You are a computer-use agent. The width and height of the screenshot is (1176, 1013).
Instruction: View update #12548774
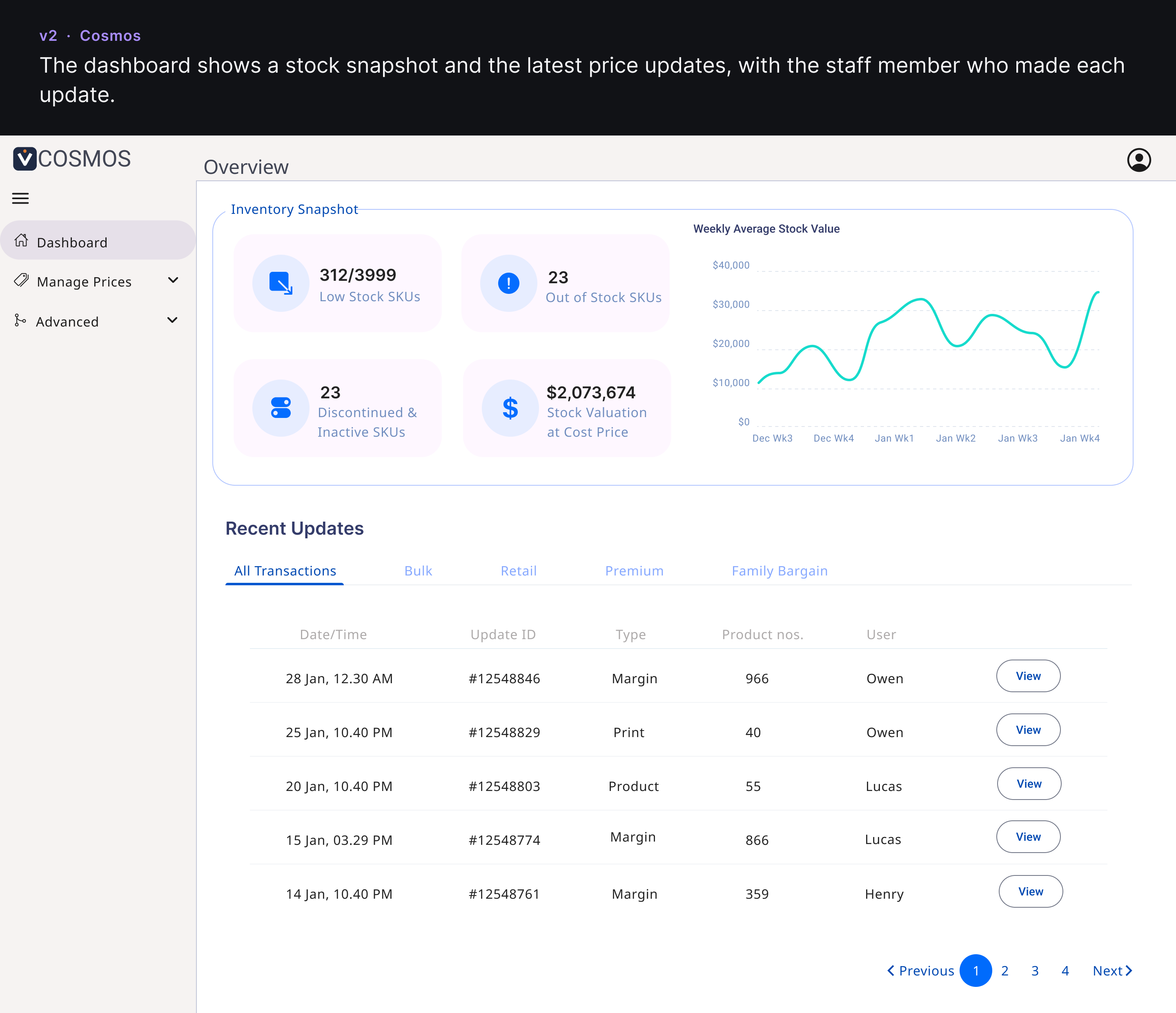(x=1029, y=837)
